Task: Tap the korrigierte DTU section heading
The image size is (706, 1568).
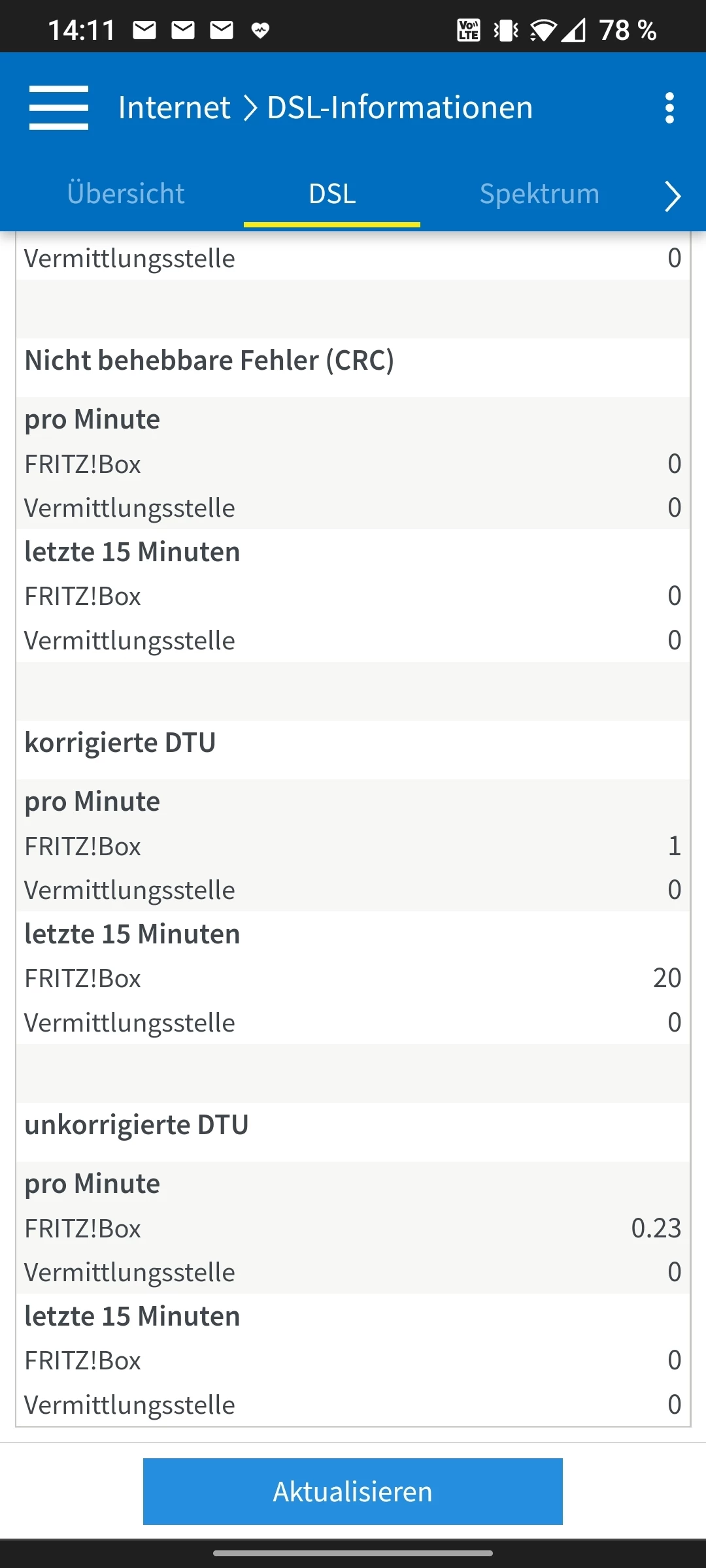Action: (x=120, y=743)
